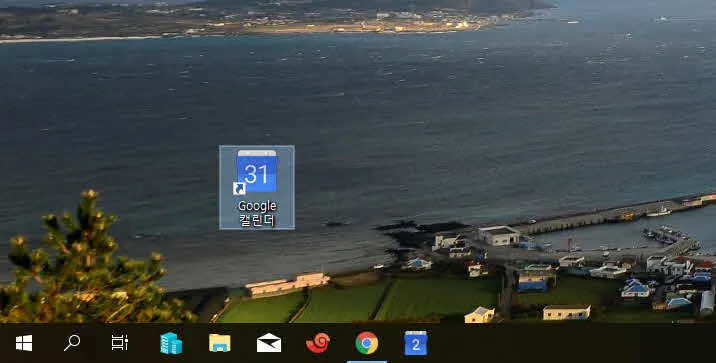The height and width of the screenshot is (363, 716).
Task: Select the Google 캘린더 desktop shortcut
Action: [257, 187]
